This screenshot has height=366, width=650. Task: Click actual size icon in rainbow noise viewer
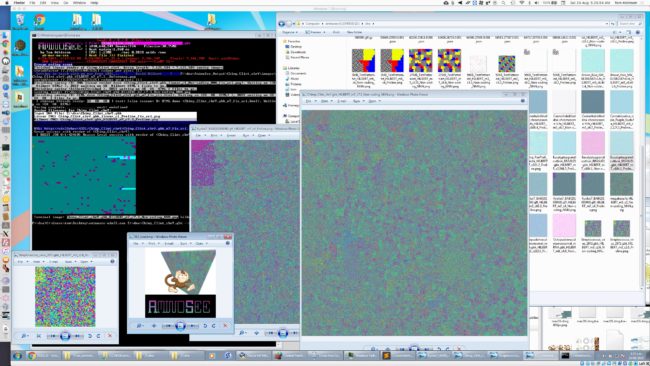39,336
